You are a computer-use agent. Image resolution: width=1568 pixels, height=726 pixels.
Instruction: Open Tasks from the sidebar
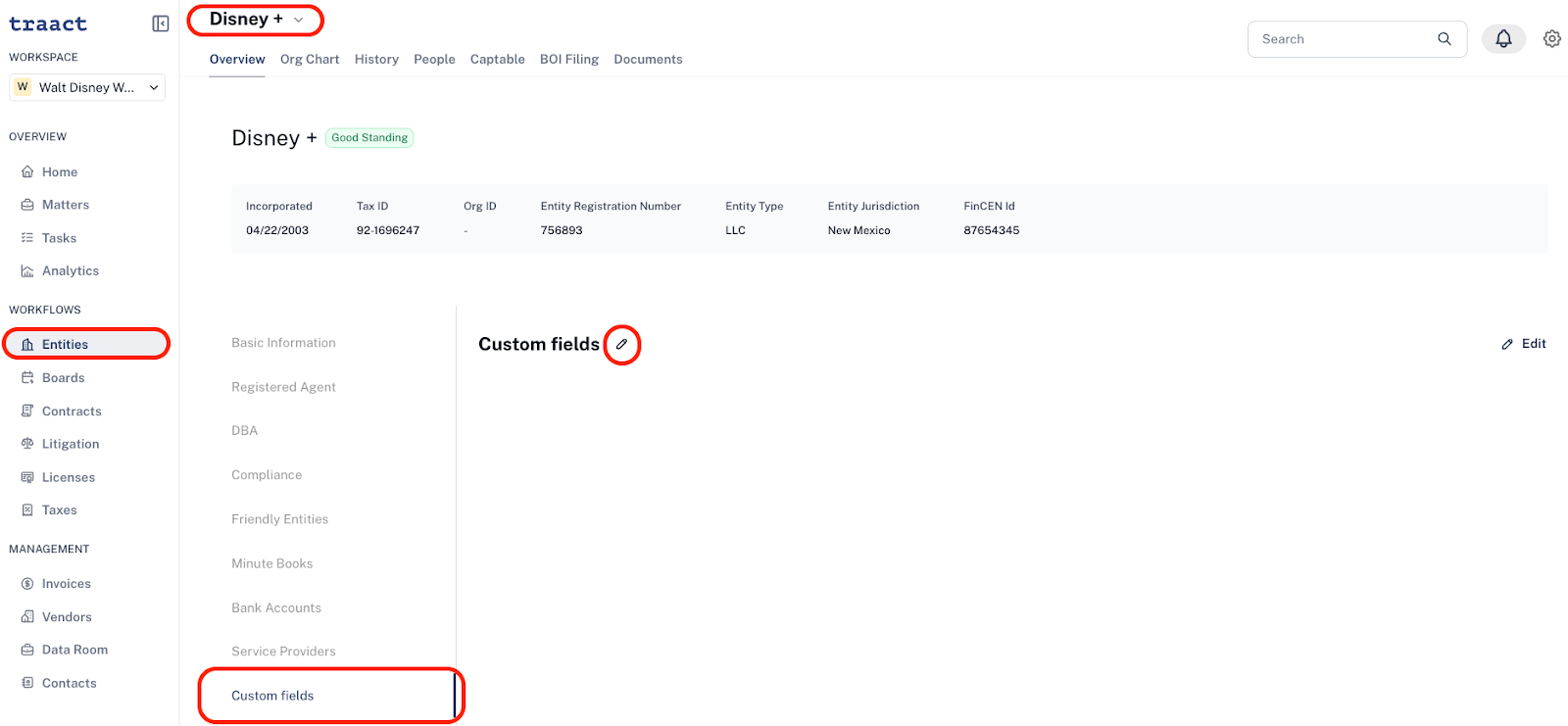click(59, 238)
